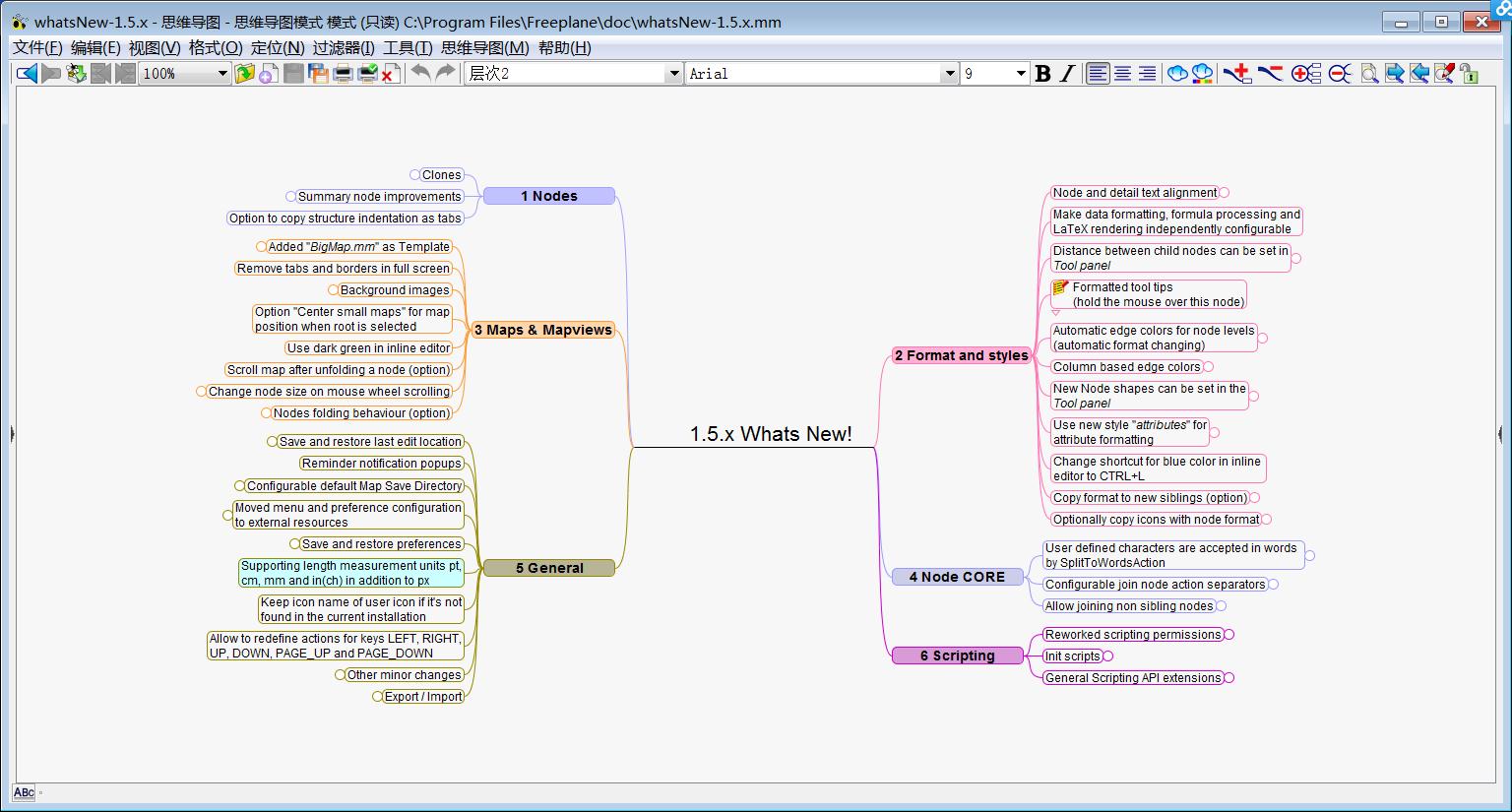Open the 编辑(E) menu
Image resolution: width=1512 pixels, height=812 pixels.
95,47
